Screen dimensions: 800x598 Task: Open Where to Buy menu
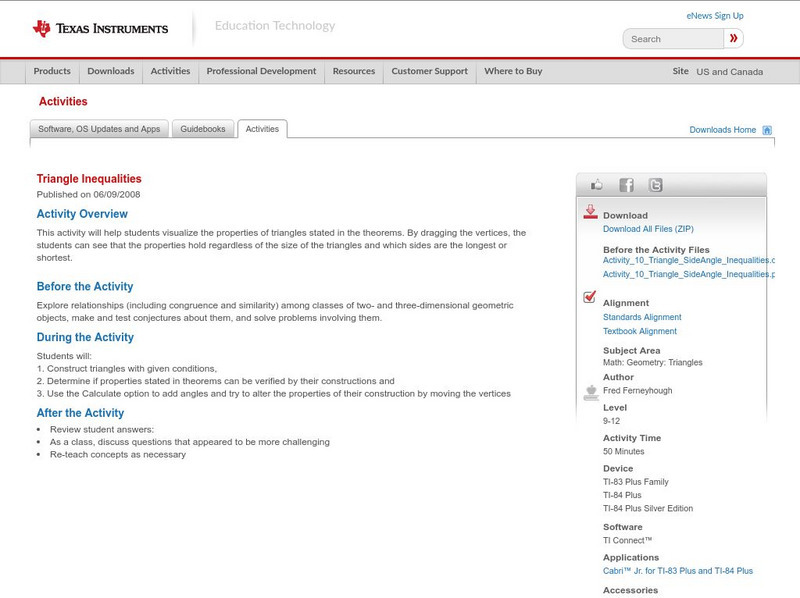pyautogui.click(x=513, y=71)
